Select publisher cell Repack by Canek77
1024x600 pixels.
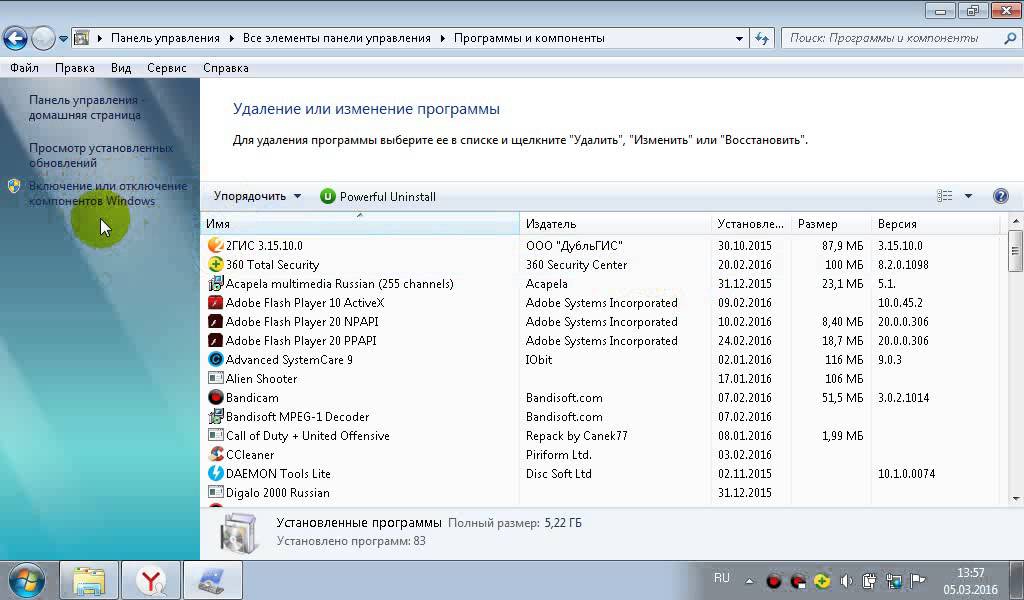(577, 435)
